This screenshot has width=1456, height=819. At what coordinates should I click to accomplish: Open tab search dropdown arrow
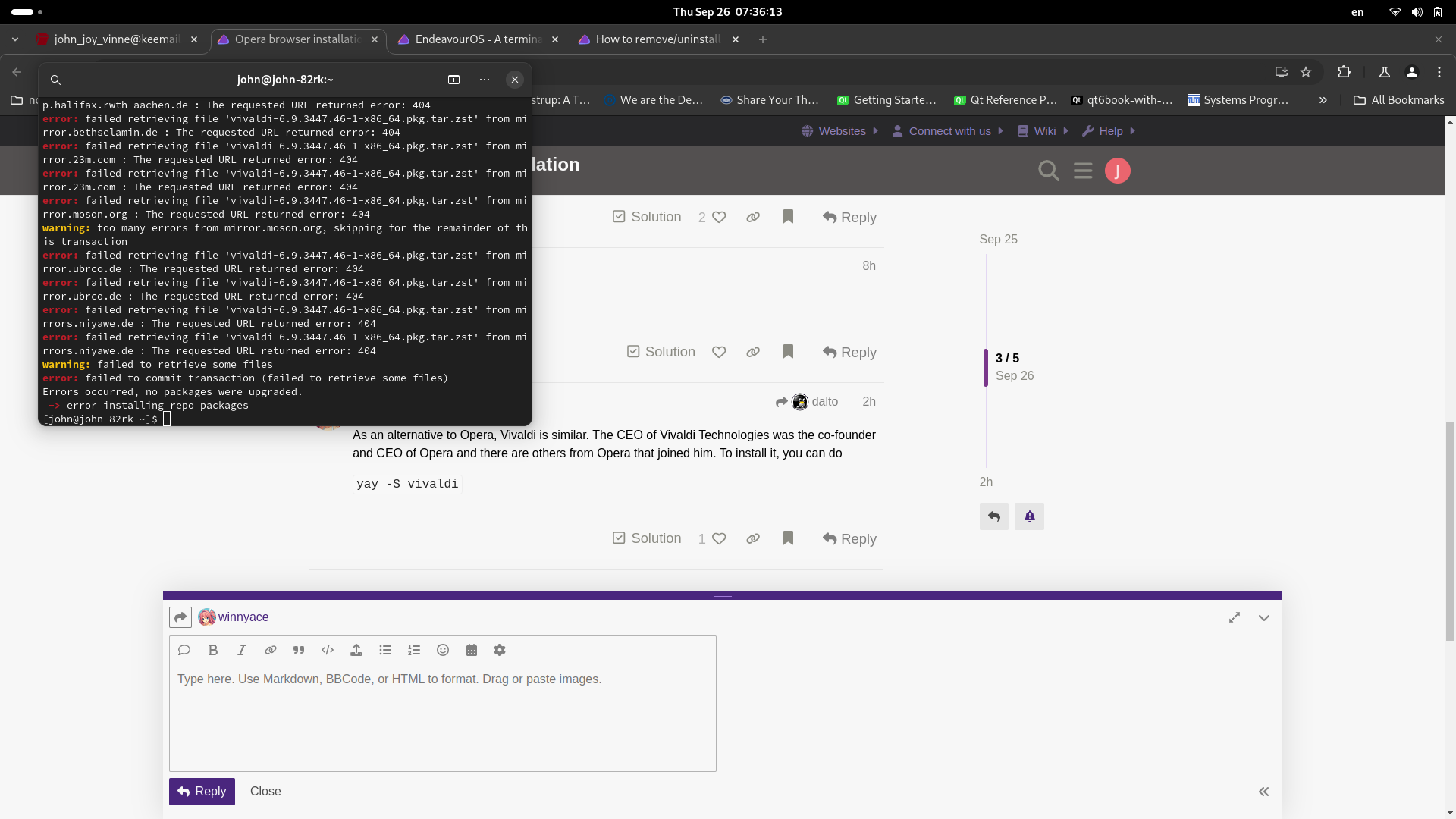15,39
